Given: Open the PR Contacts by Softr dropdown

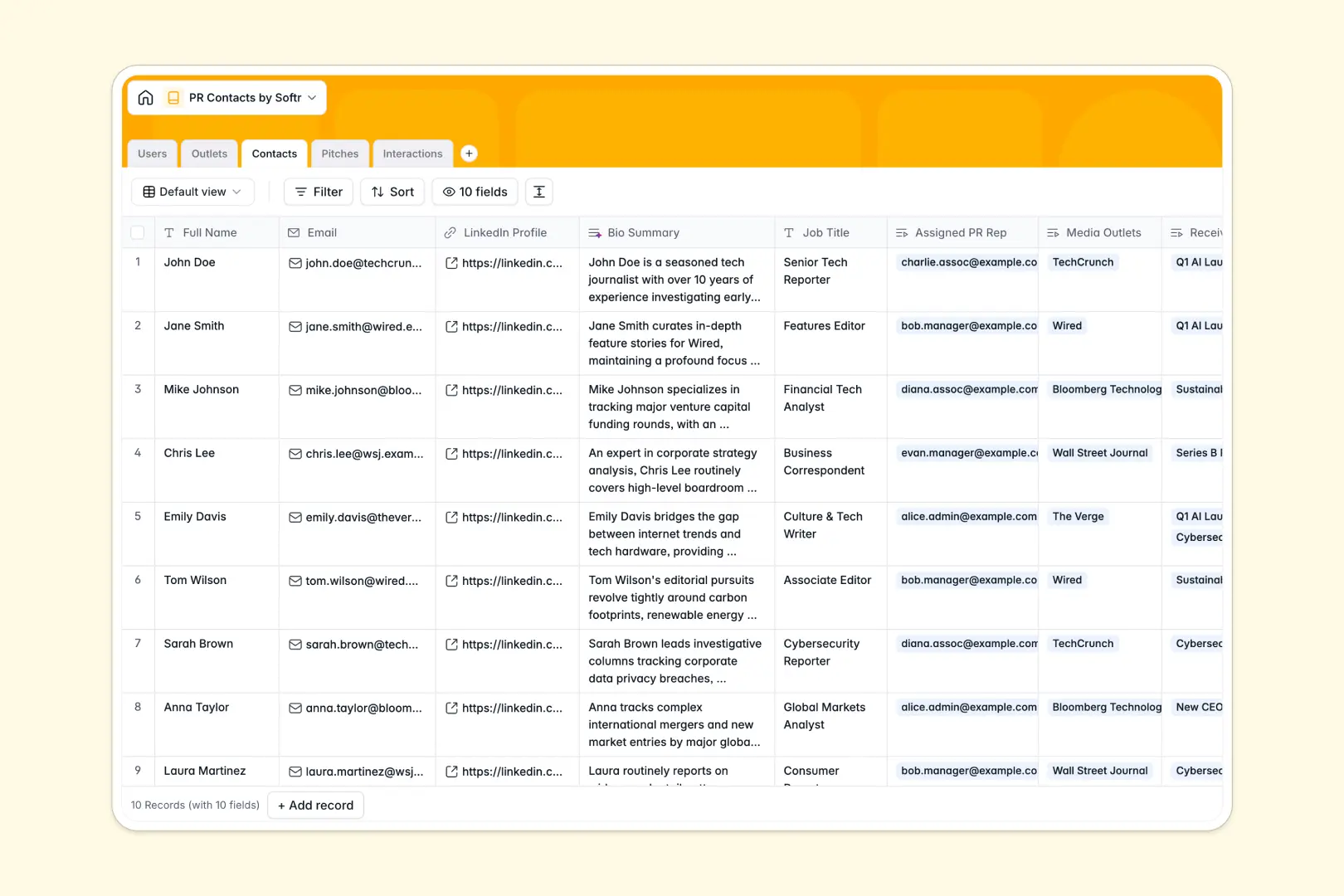Looking at the screenshot, I should pyautogui.click(x=312, y=97).
